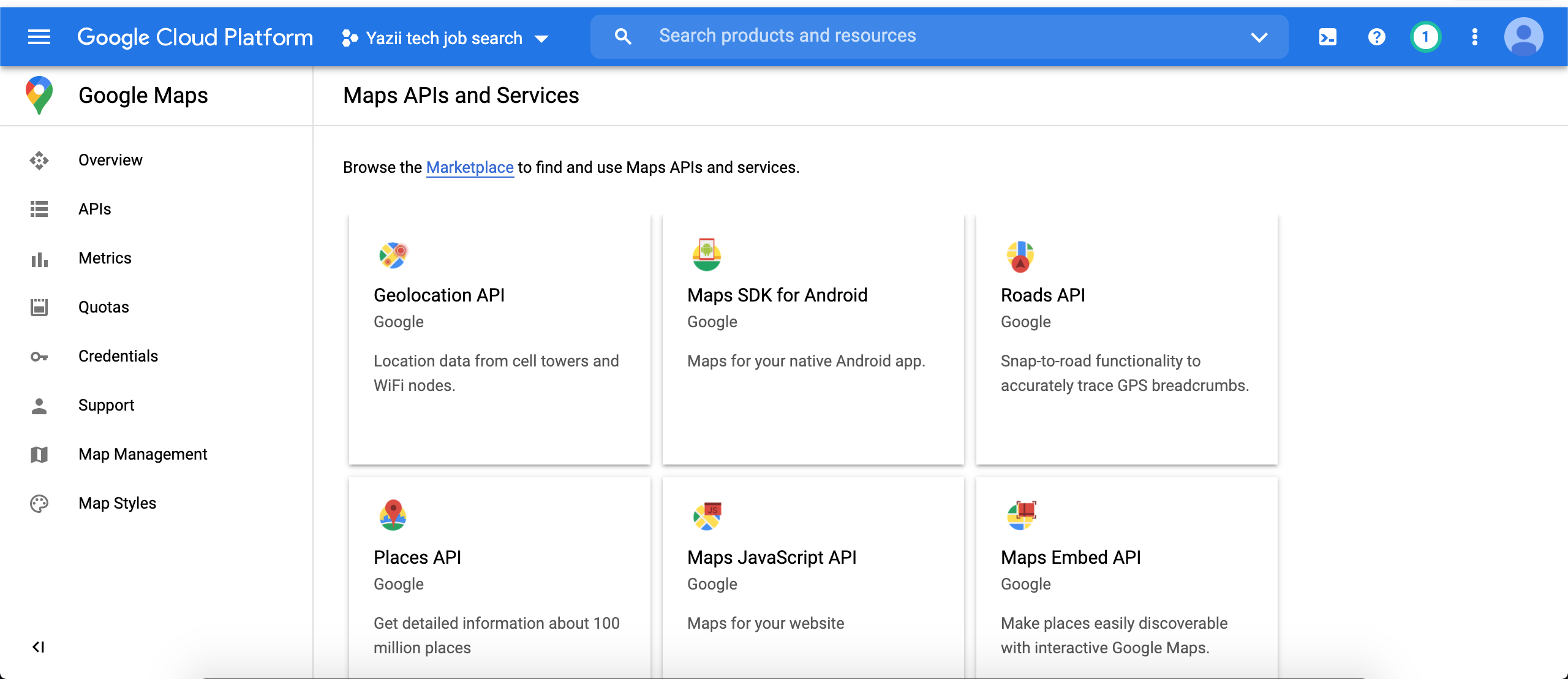The height and width of the screenshot is (679, 1568).
Task: Click the Map Management map icon
Action: [39, 455]
